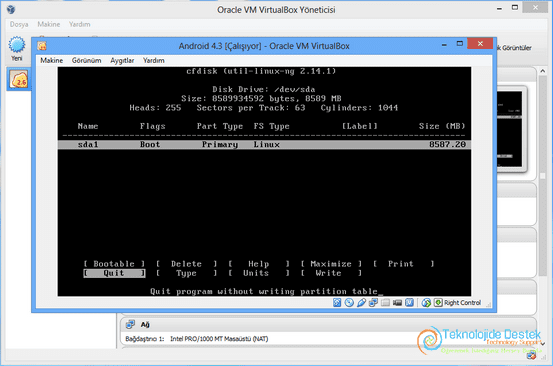
Task: Minimize the VirtualBox Yöneticisi window
Action: pyautogui.click(x=499, y=8)
